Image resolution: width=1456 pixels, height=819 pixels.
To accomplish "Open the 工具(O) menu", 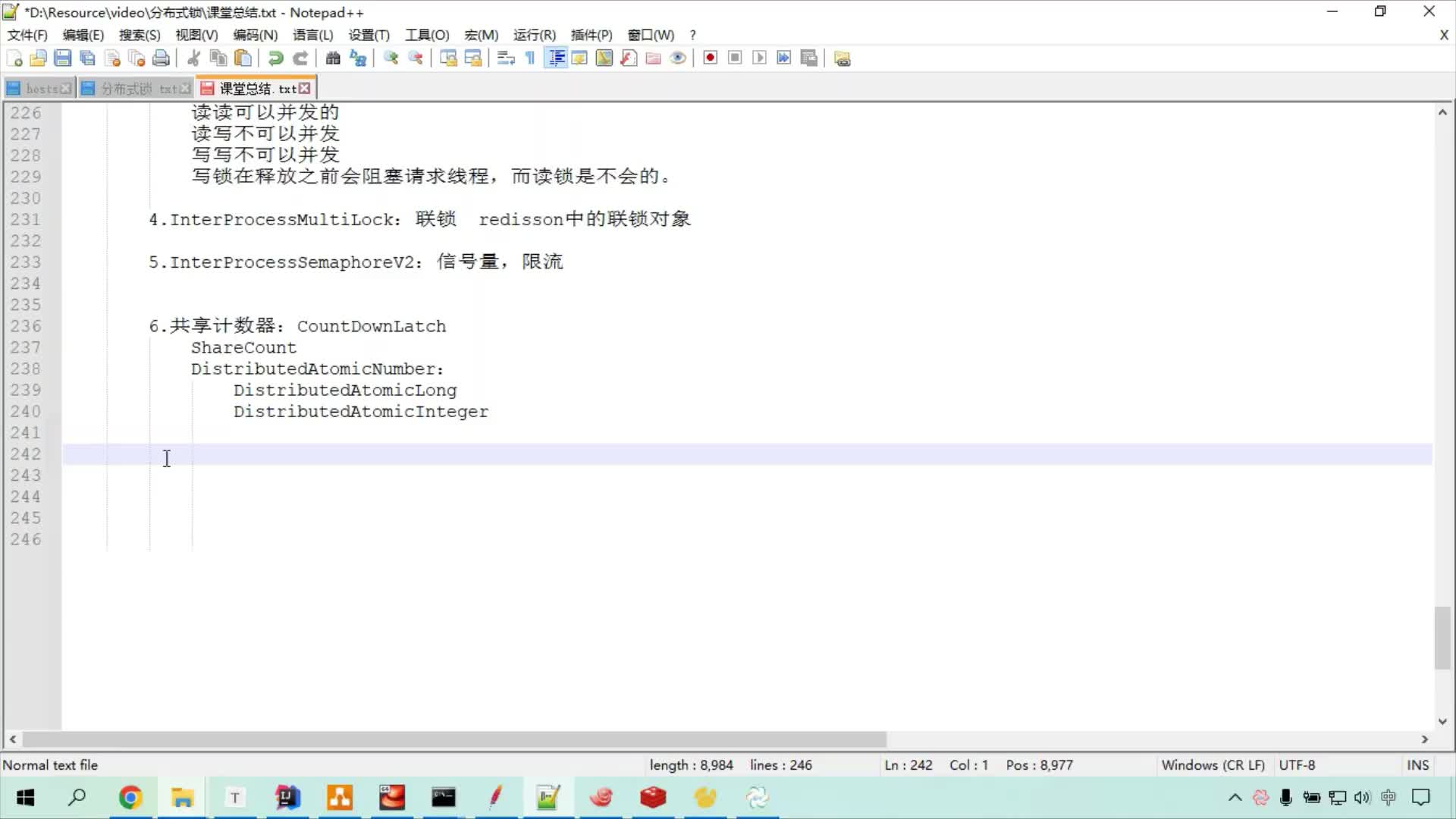I will (427, 35).
